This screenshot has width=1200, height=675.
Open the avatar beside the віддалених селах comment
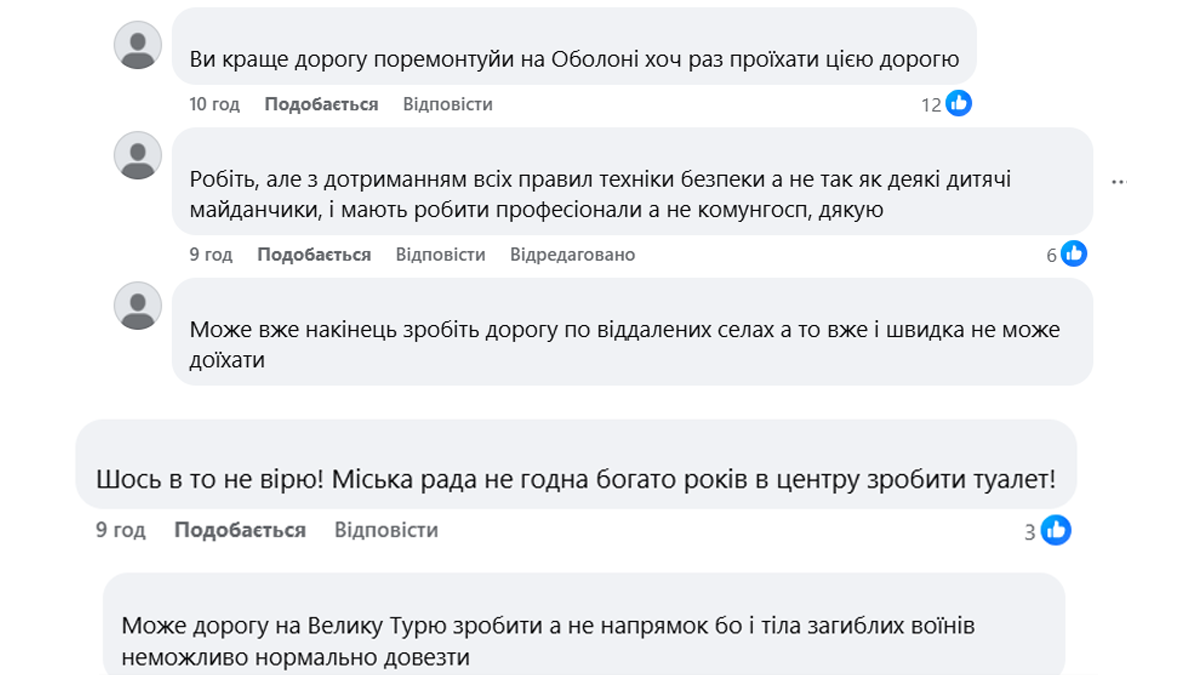click(138, 305)
